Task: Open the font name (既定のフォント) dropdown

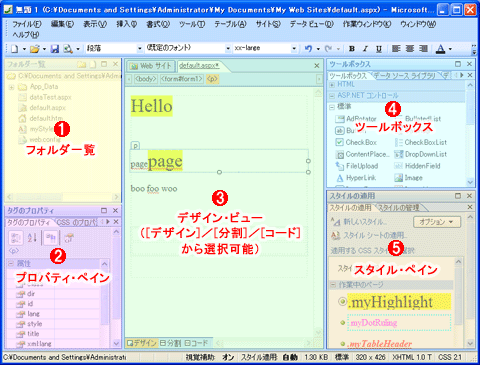Action: point(228,49)
